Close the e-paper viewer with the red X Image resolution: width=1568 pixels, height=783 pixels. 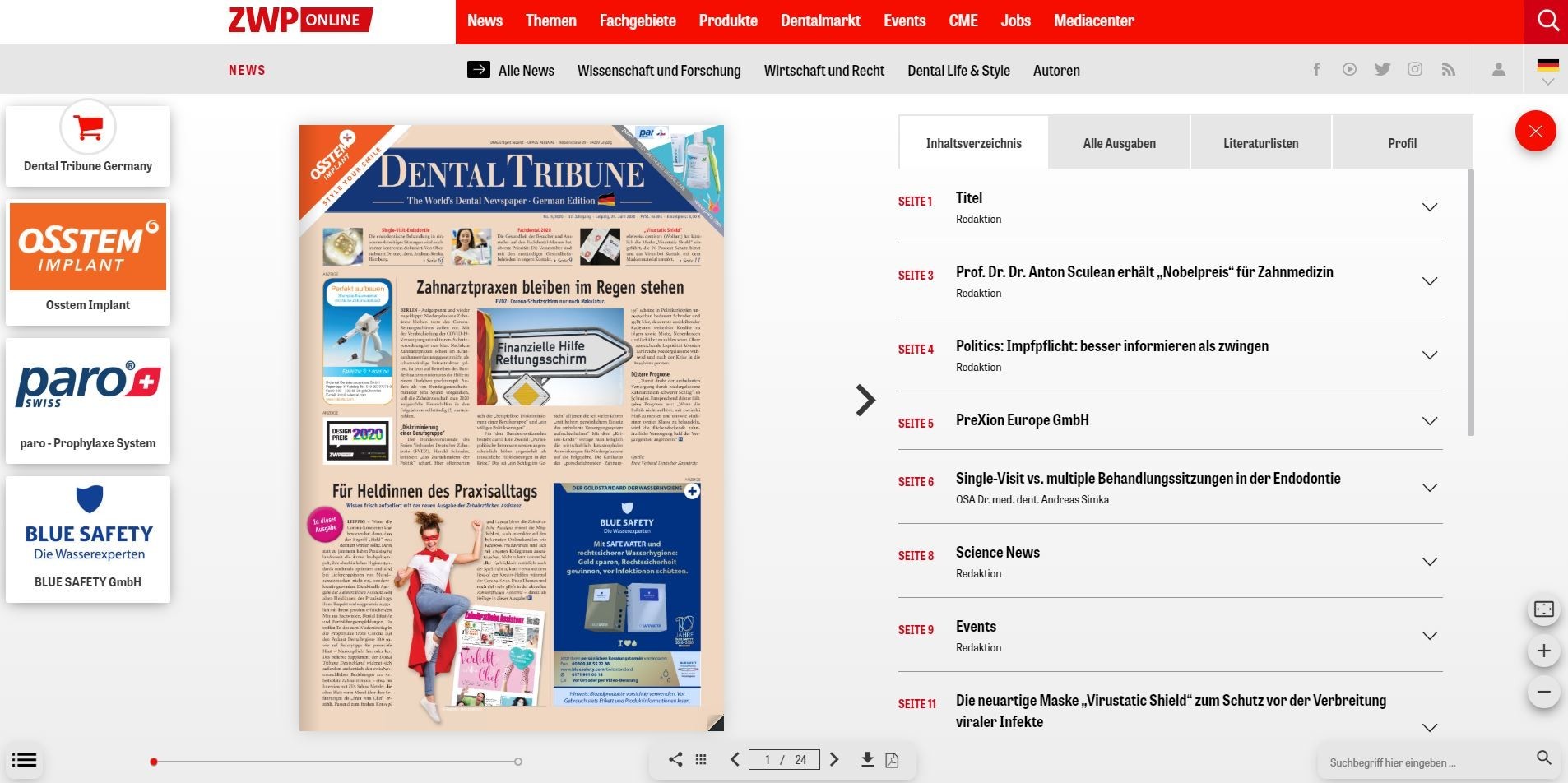click(x=1535, y=131)
